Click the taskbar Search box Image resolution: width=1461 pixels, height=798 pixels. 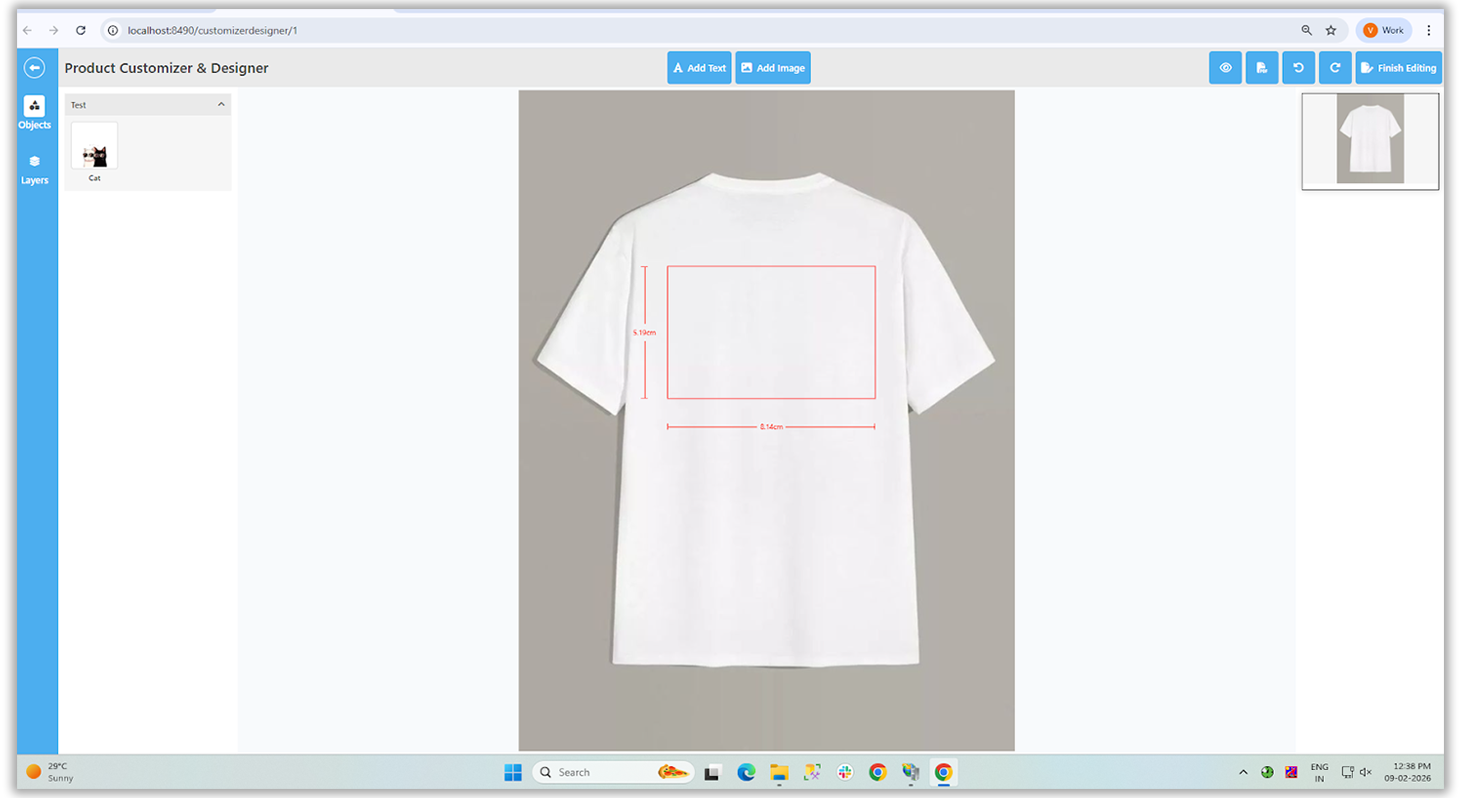pyautogui.click(x=613, y=772)
